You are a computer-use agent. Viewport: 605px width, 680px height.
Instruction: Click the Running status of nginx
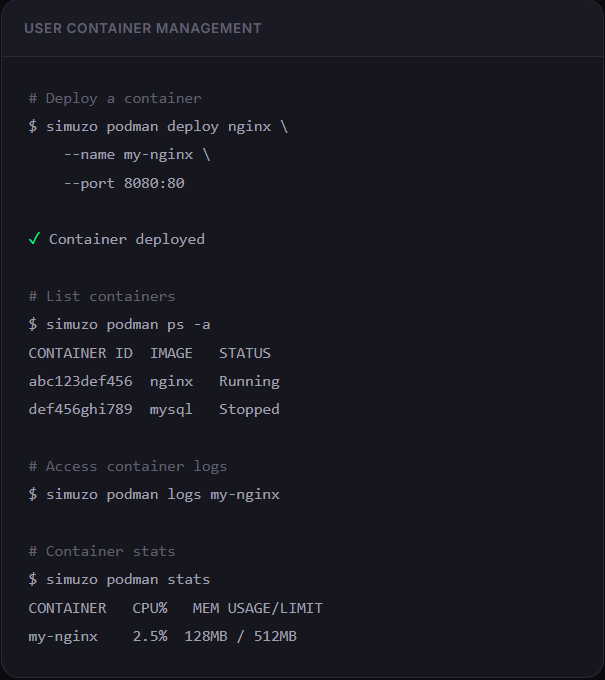pyautogui.click(x=249, y=382)
